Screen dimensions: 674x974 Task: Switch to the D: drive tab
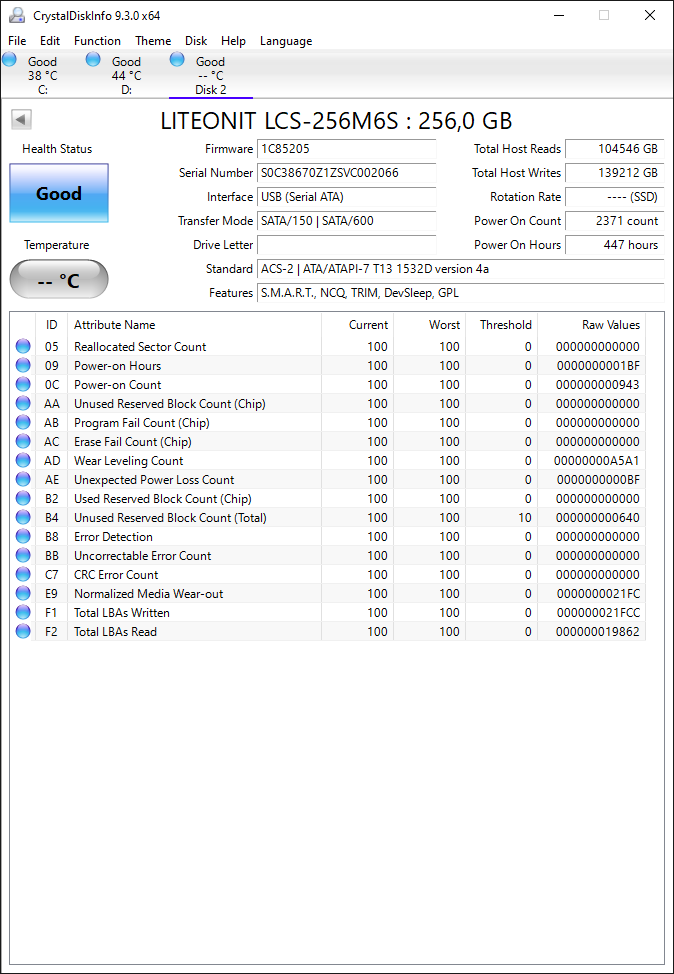pos(126,75)
